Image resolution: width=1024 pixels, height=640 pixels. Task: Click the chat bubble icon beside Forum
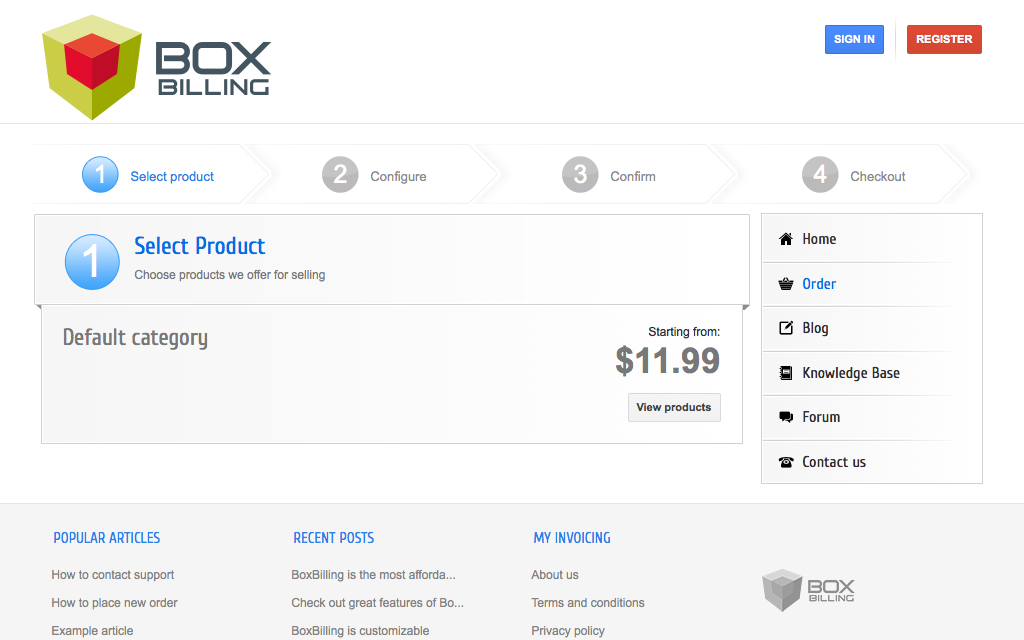click(785, 417)
